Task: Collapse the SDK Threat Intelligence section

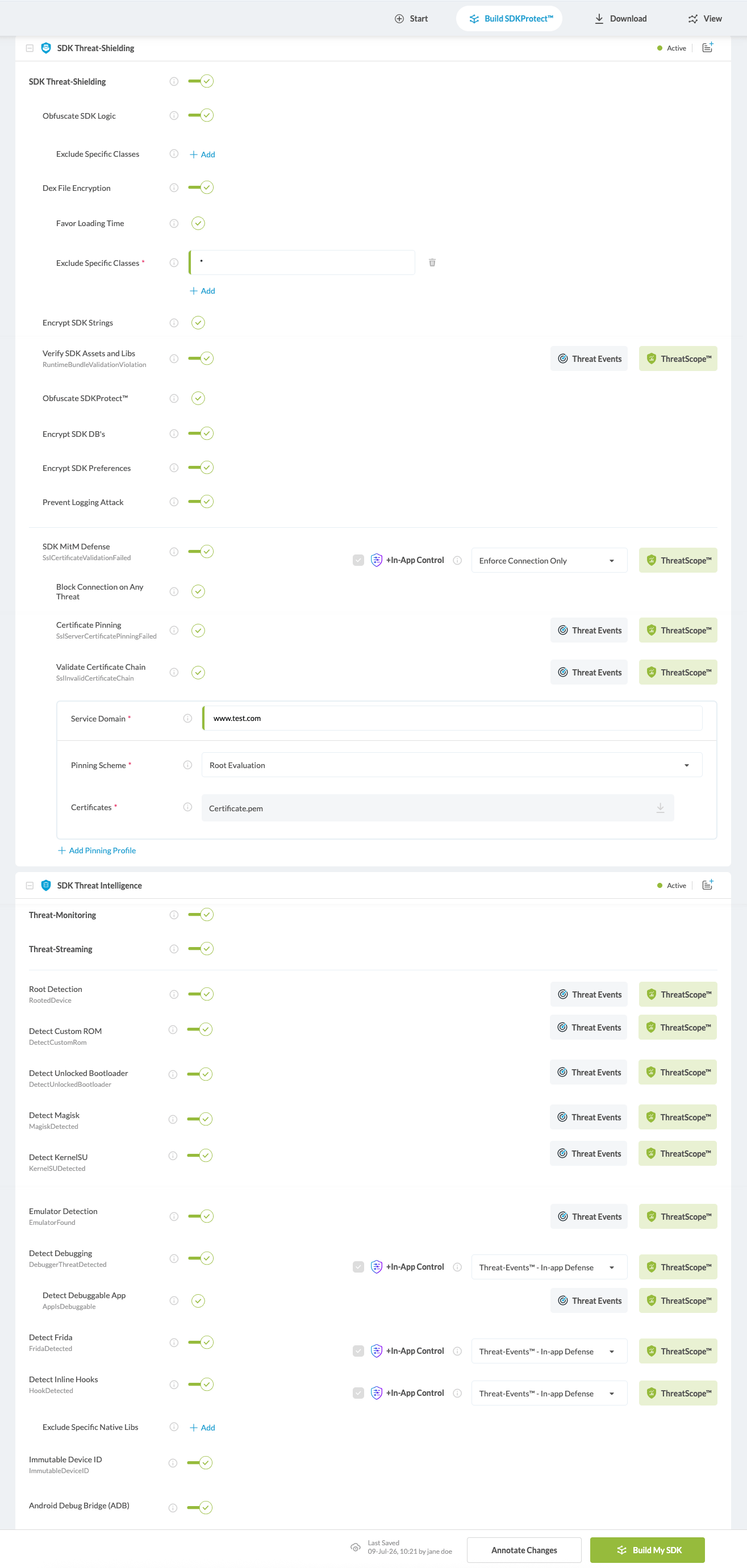Action: click(29, 886)
